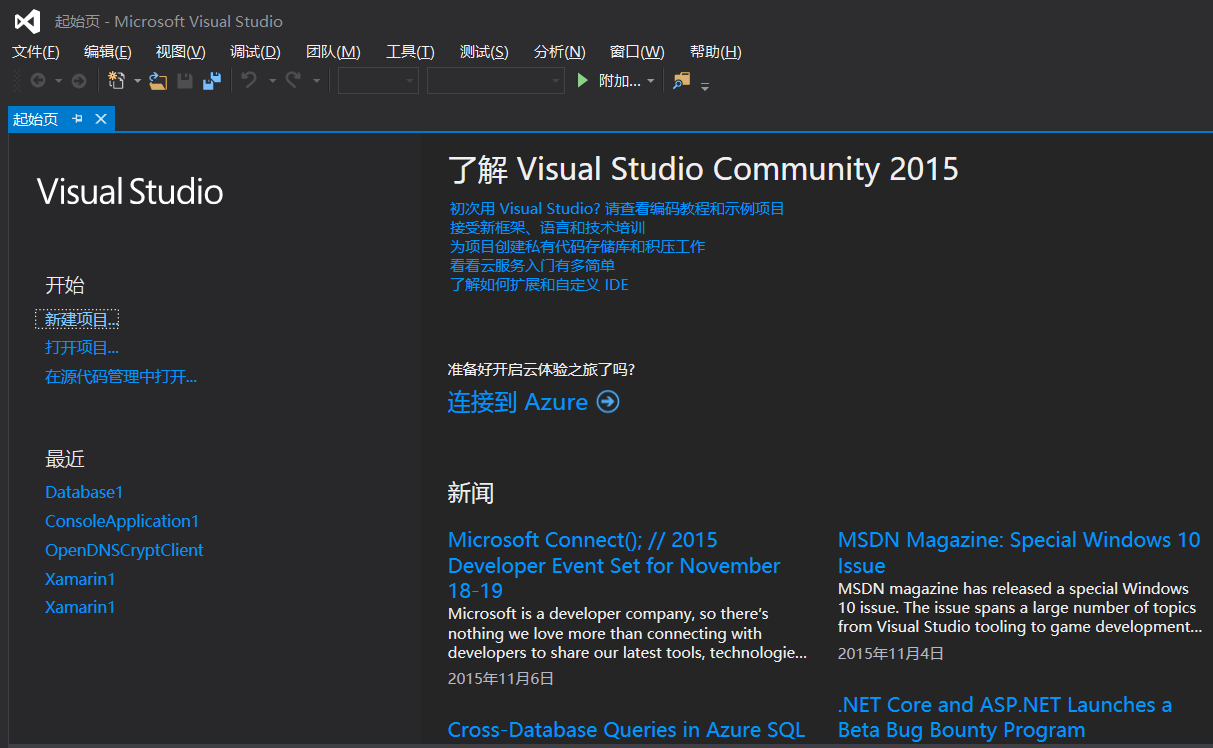The height and width of the screenshot is (748, 1213).
Task: Click the 最近 section heading
Action: point(65,460)
